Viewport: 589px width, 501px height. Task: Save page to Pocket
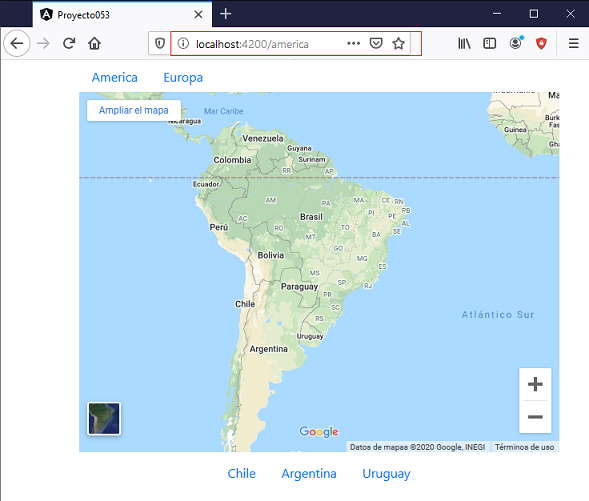click(376, 44)
